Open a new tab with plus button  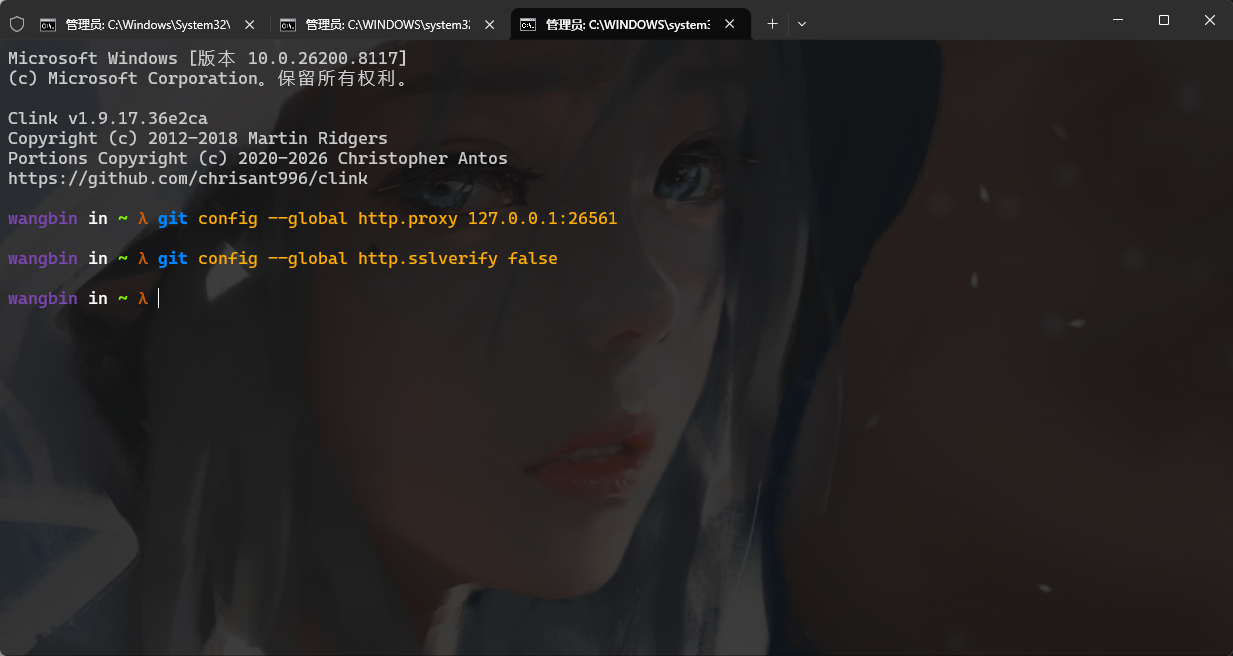coord(772,24)
